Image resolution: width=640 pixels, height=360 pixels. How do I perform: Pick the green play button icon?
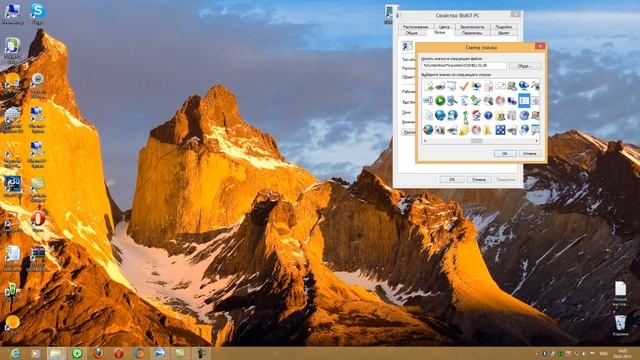440,100
